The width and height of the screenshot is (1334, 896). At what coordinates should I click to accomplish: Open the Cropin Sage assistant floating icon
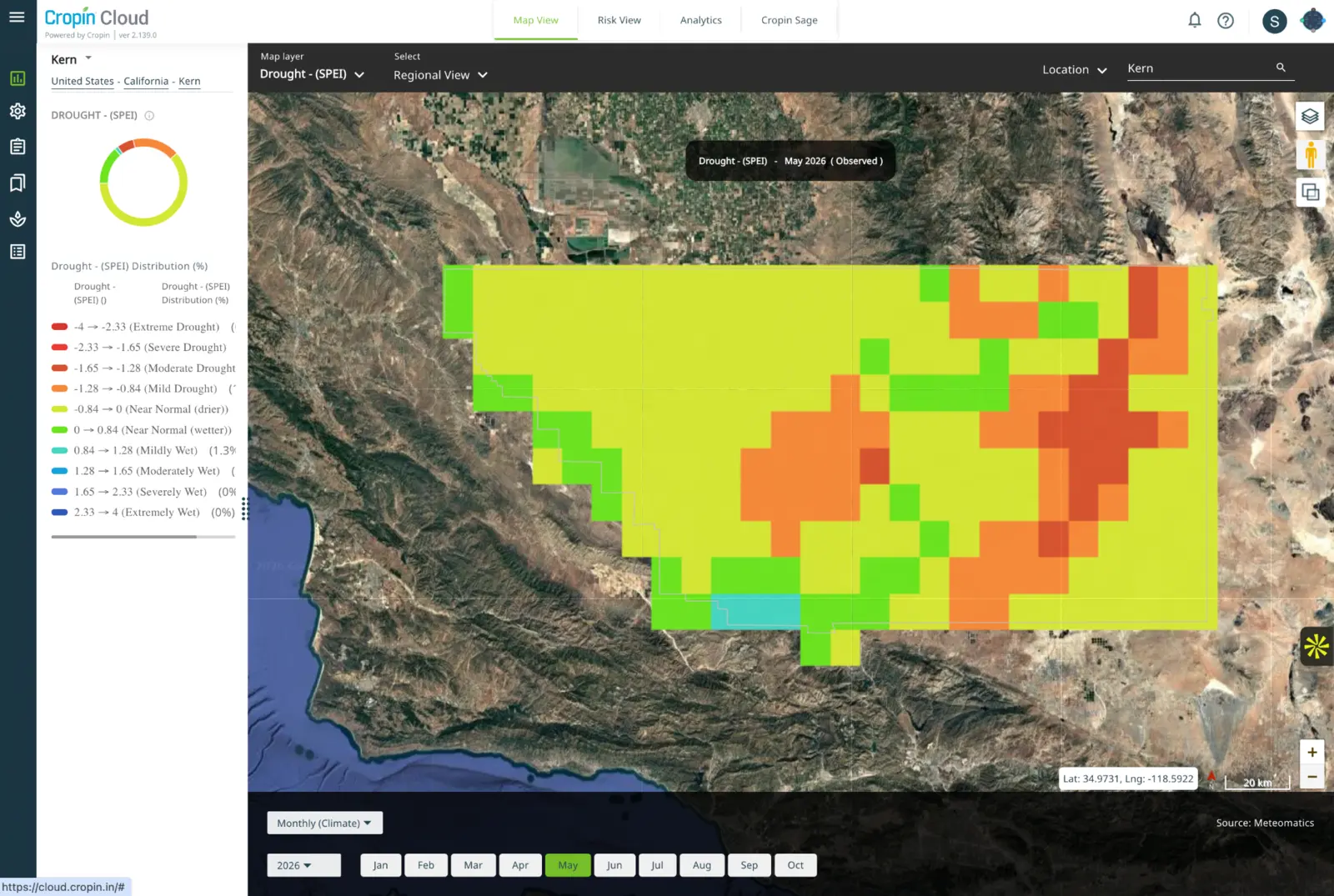(1316, 646)
